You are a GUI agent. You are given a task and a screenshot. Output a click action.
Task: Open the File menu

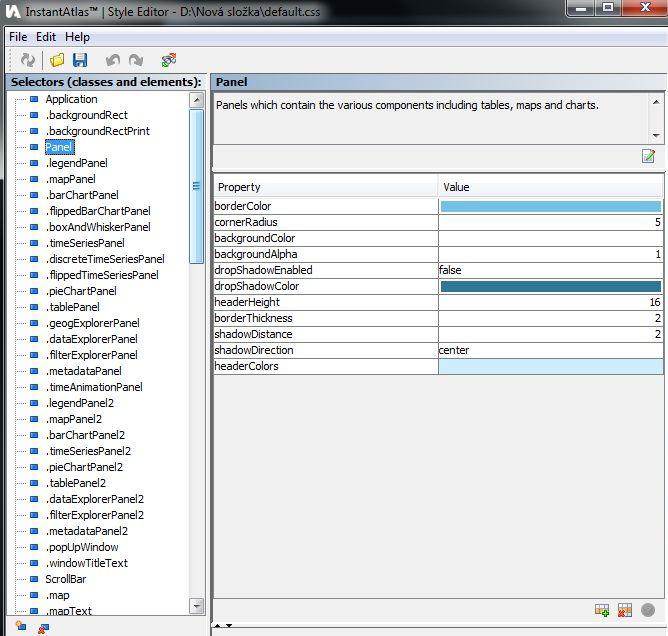[18, 37]
